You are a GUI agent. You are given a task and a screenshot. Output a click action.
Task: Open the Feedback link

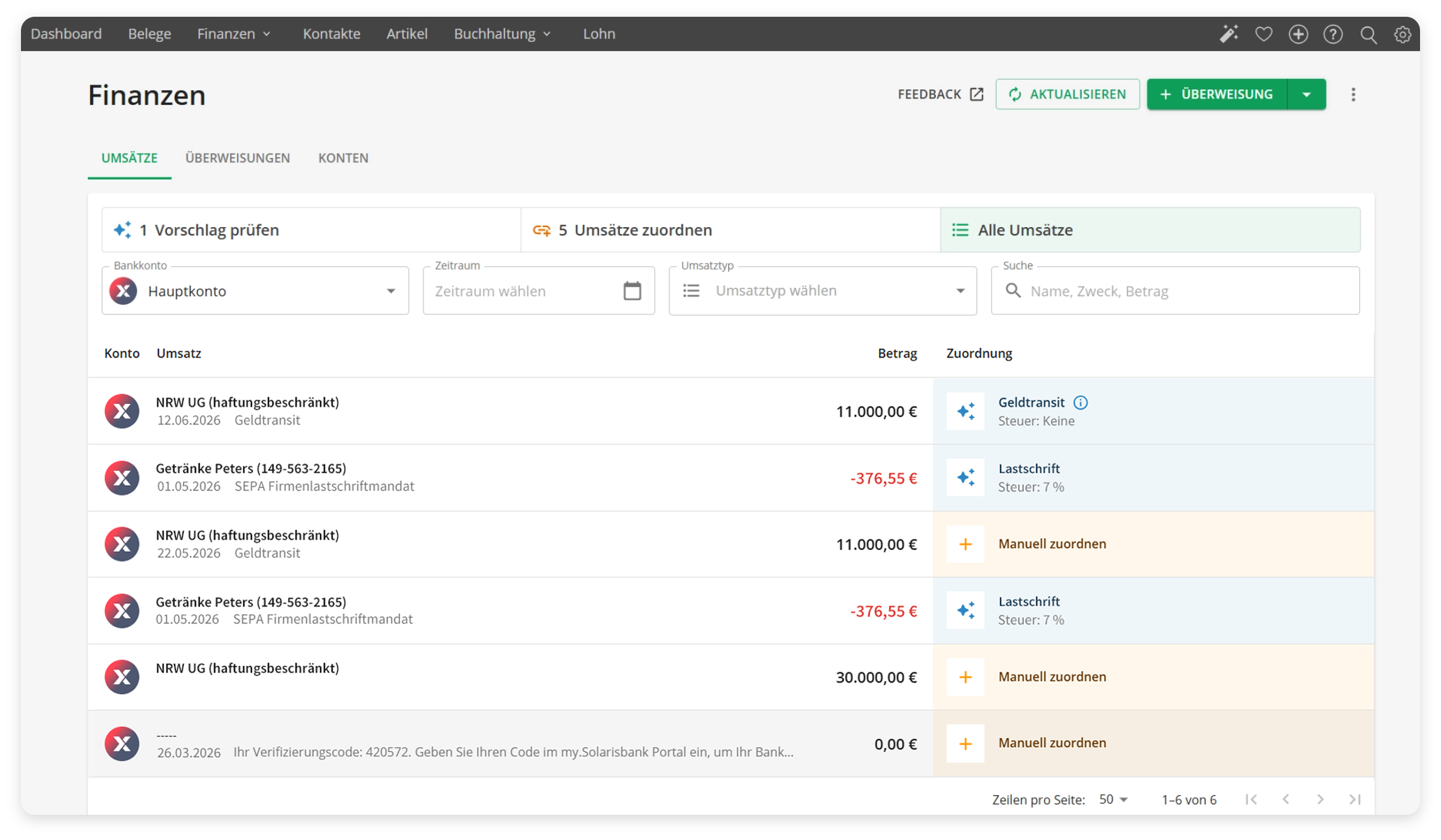[940, 94]
